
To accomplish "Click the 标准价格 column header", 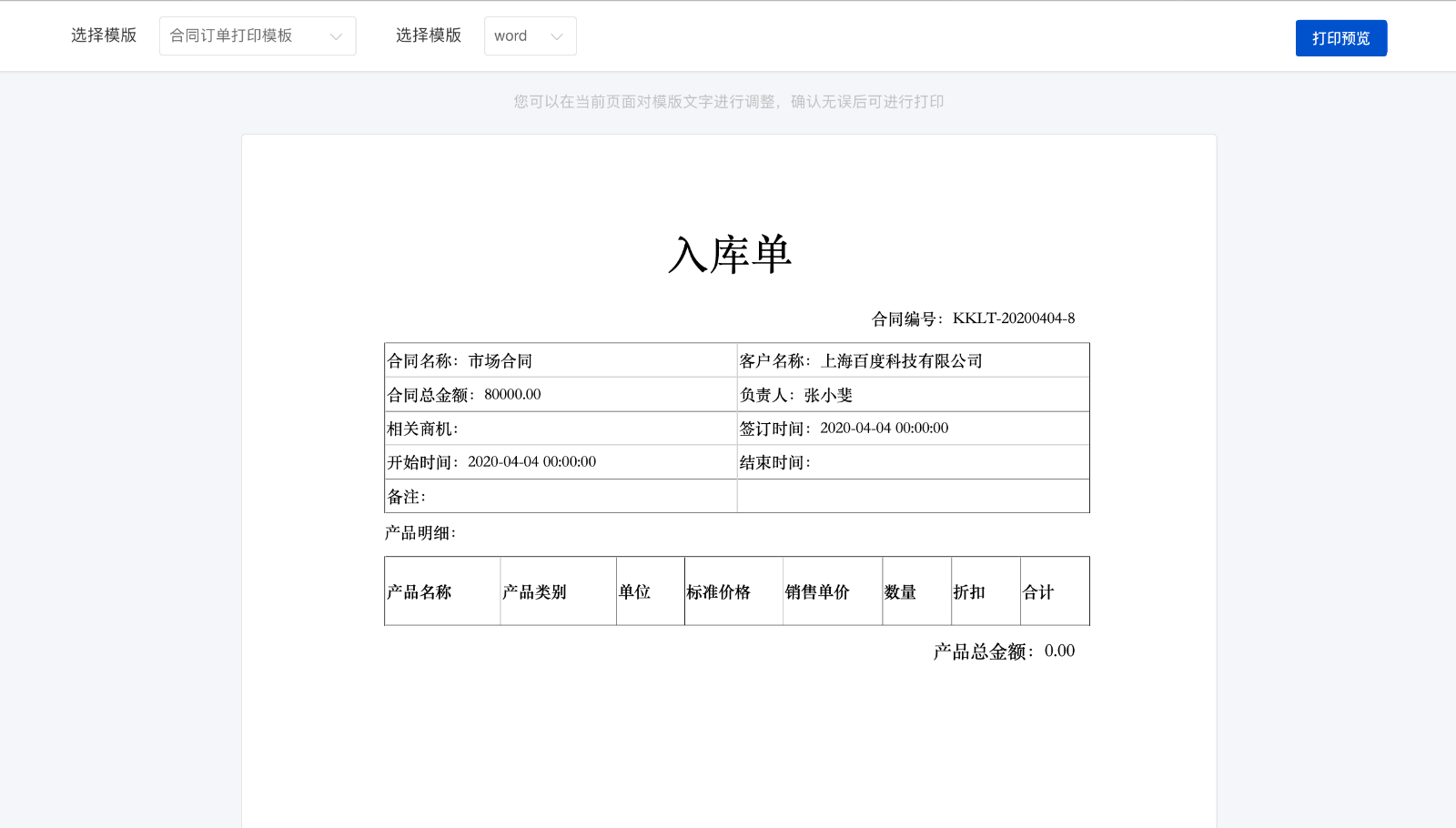I will pos(733,591).
